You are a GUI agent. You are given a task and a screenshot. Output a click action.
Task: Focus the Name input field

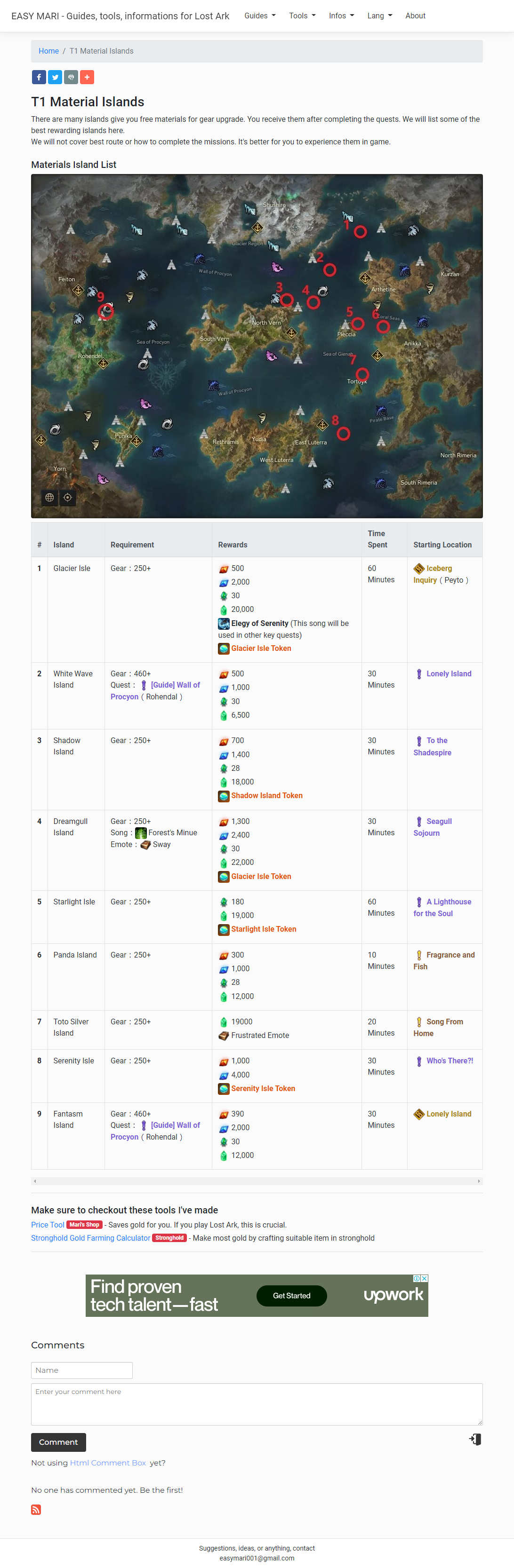pyautogui.click(x=81, y=1370)
